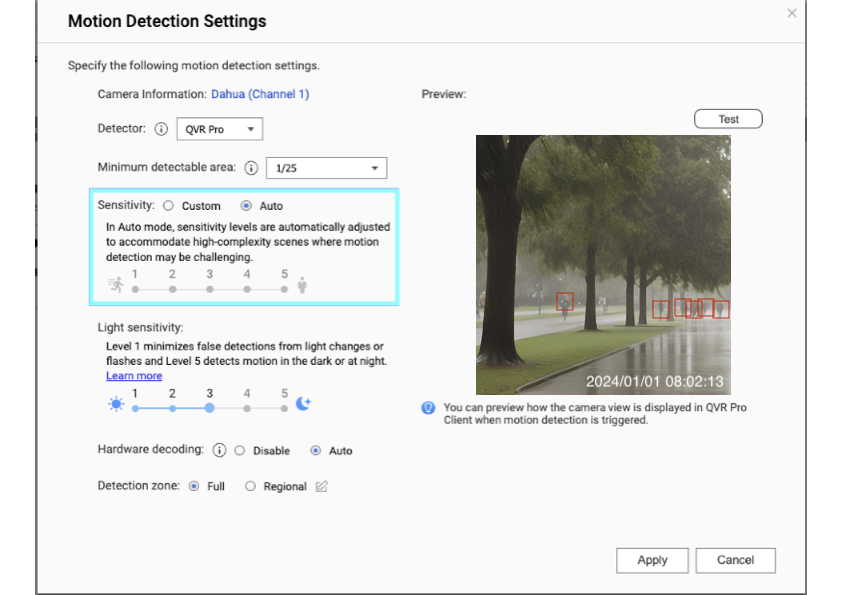Click the edit icon next to Regional
Image resolution: width=842 pixels, height=595 pixels.
[321, 487]
